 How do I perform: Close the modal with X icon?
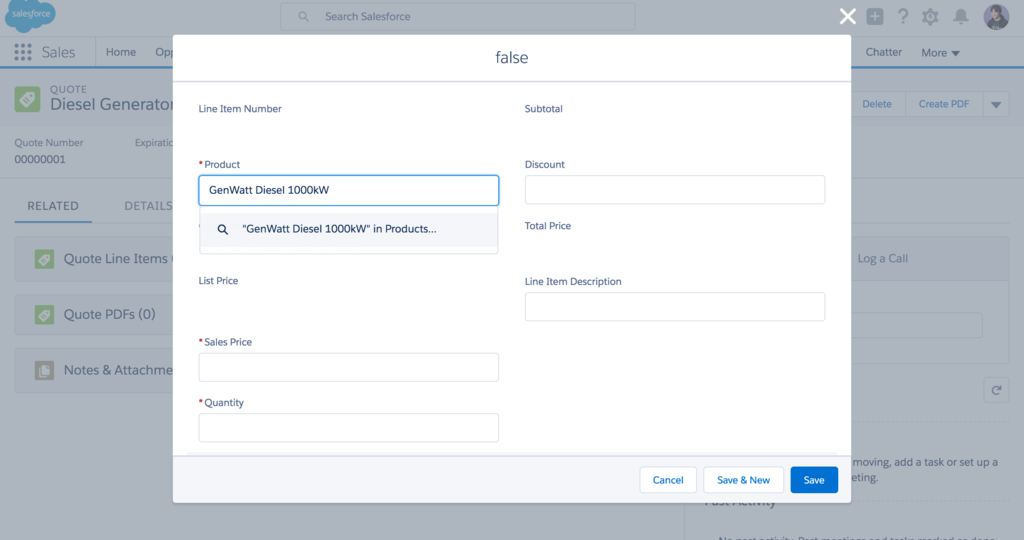[847, 16]
